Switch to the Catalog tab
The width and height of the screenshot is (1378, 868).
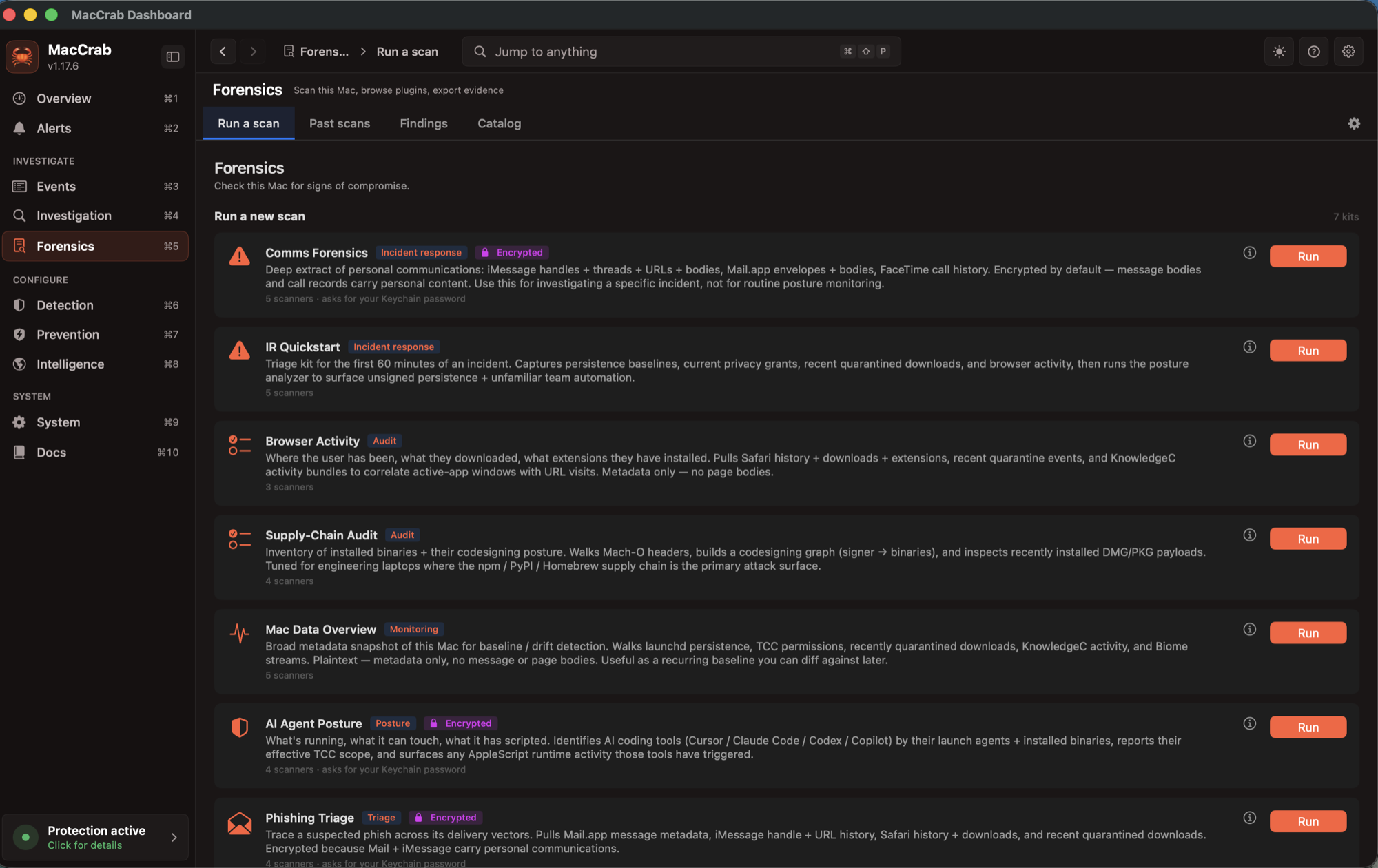point(500,123)
